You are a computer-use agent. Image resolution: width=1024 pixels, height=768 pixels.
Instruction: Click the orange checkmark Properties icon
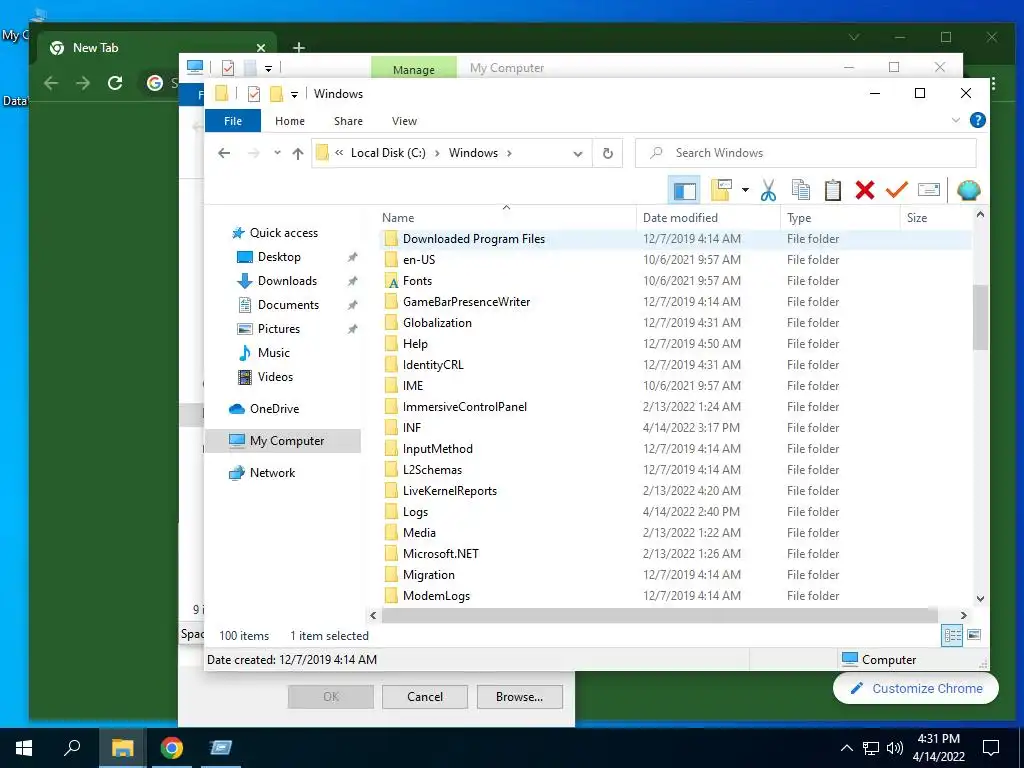(x=897, y=190)
